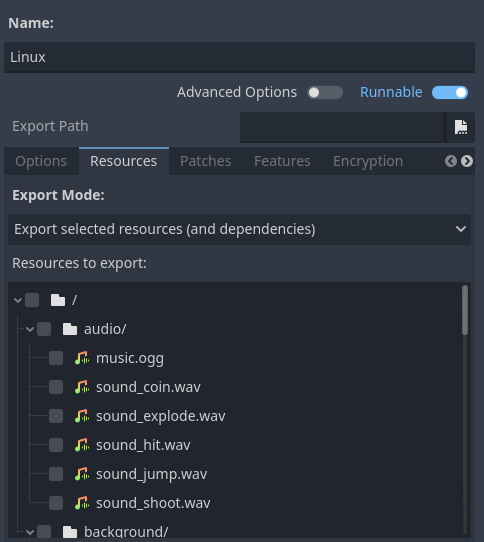Screen dimensions: 484x542
Task: Click the music.ogg audio file icon
Action: pyautogui.click(x=82, y=358)
